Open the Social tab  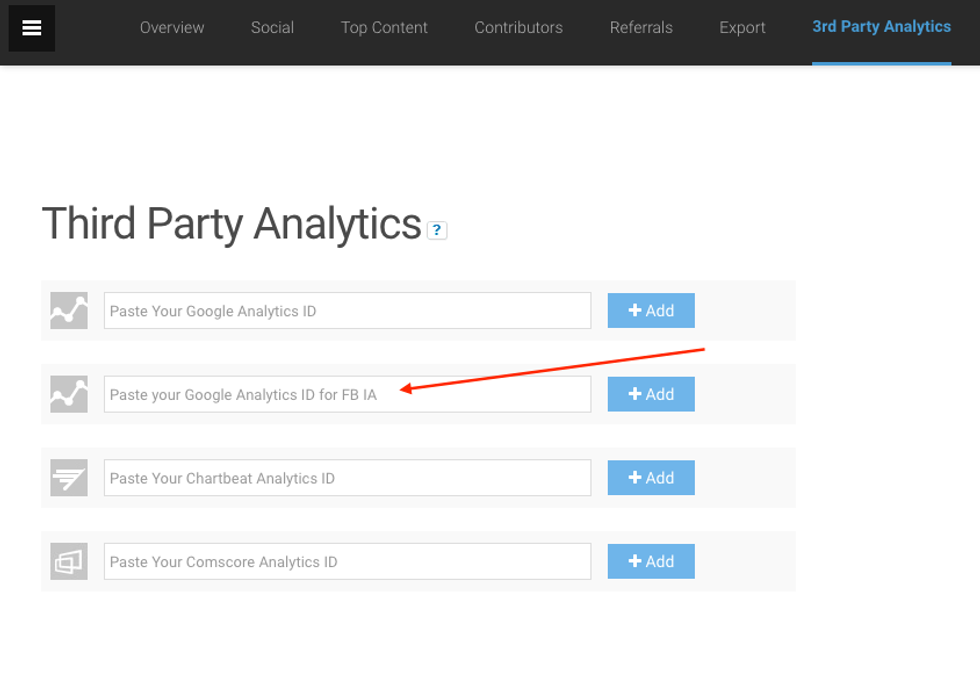coord(272,28)
